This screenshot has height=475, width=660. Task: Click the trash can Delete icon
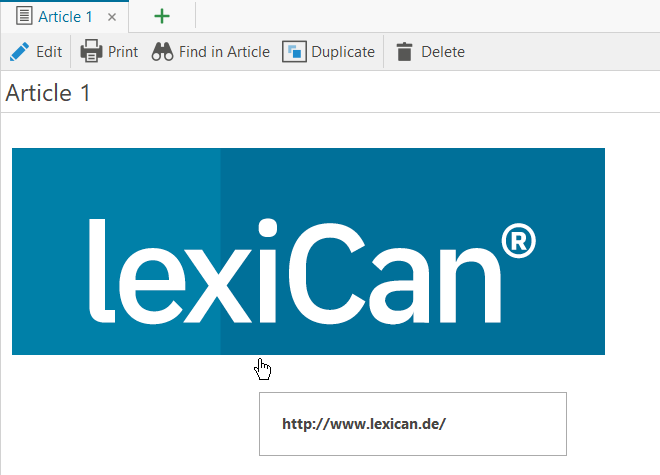[404, 52]
